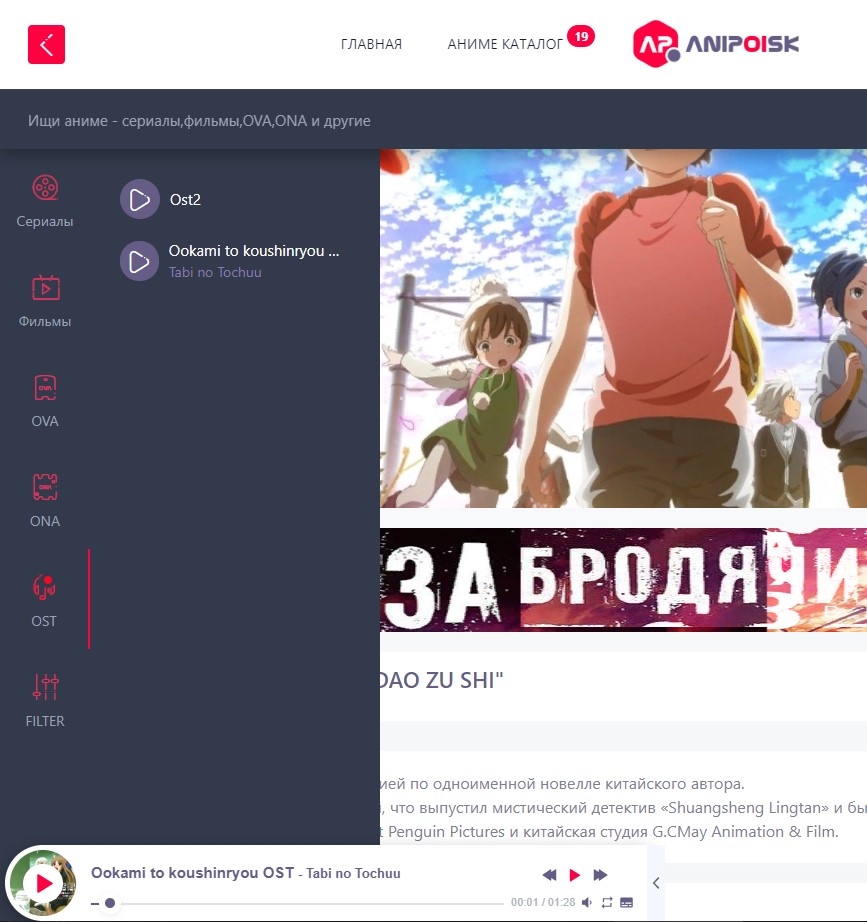The image size is (867, 922).
Task: Click the 00:01 / 01:28 time display
Action: [x=543, y=902]
